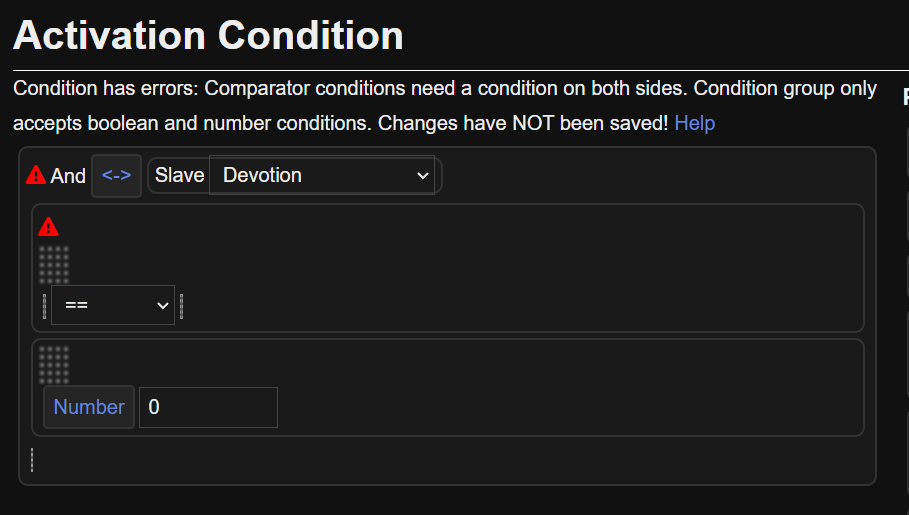Viewport: 909px width, 515px height.
Task: Click the number value field showing 0
Action: (208, 407)
